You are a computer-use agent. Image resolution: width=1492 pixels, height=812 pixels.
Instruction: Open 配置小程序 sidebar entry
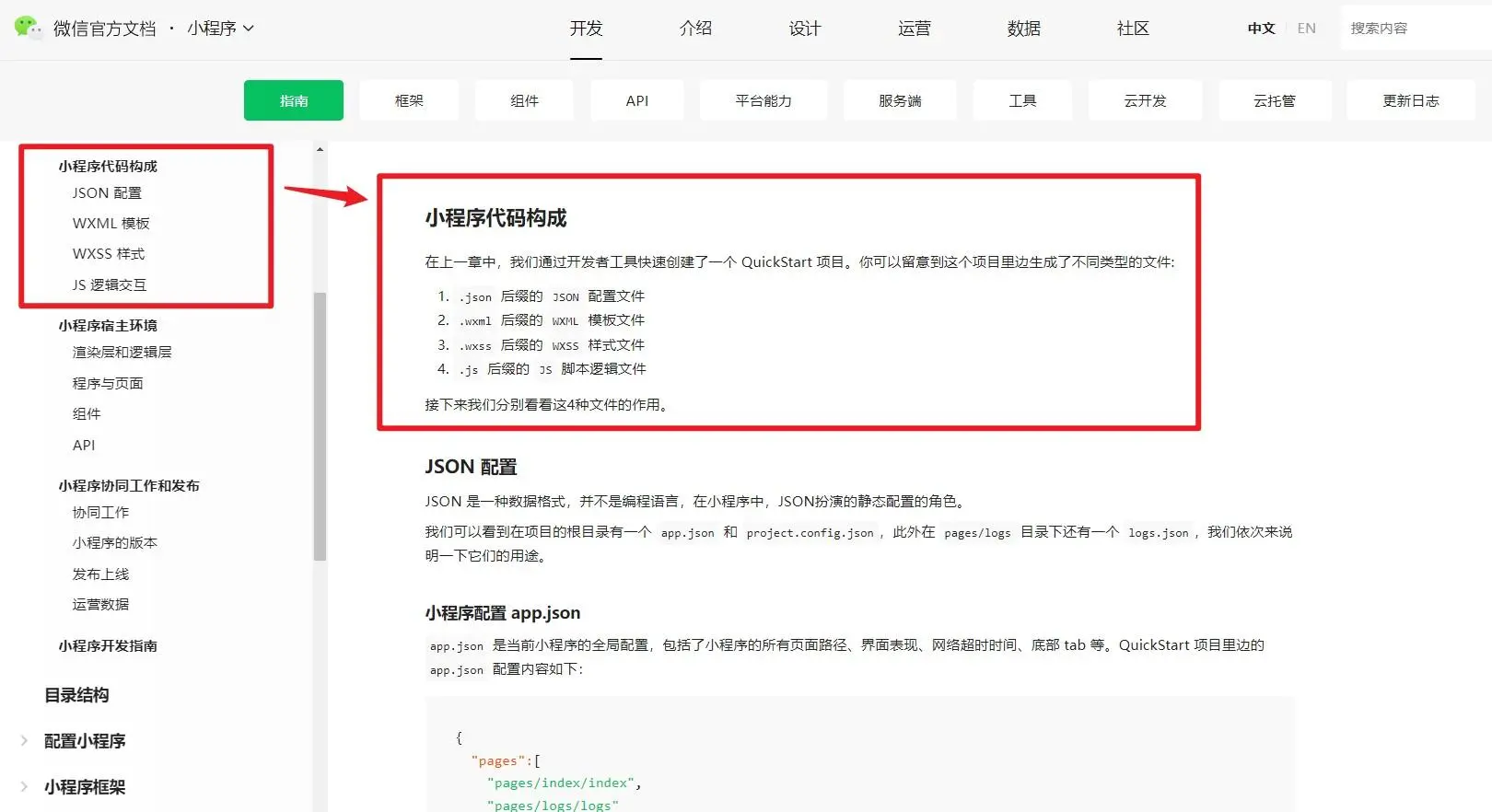point(85,741)
